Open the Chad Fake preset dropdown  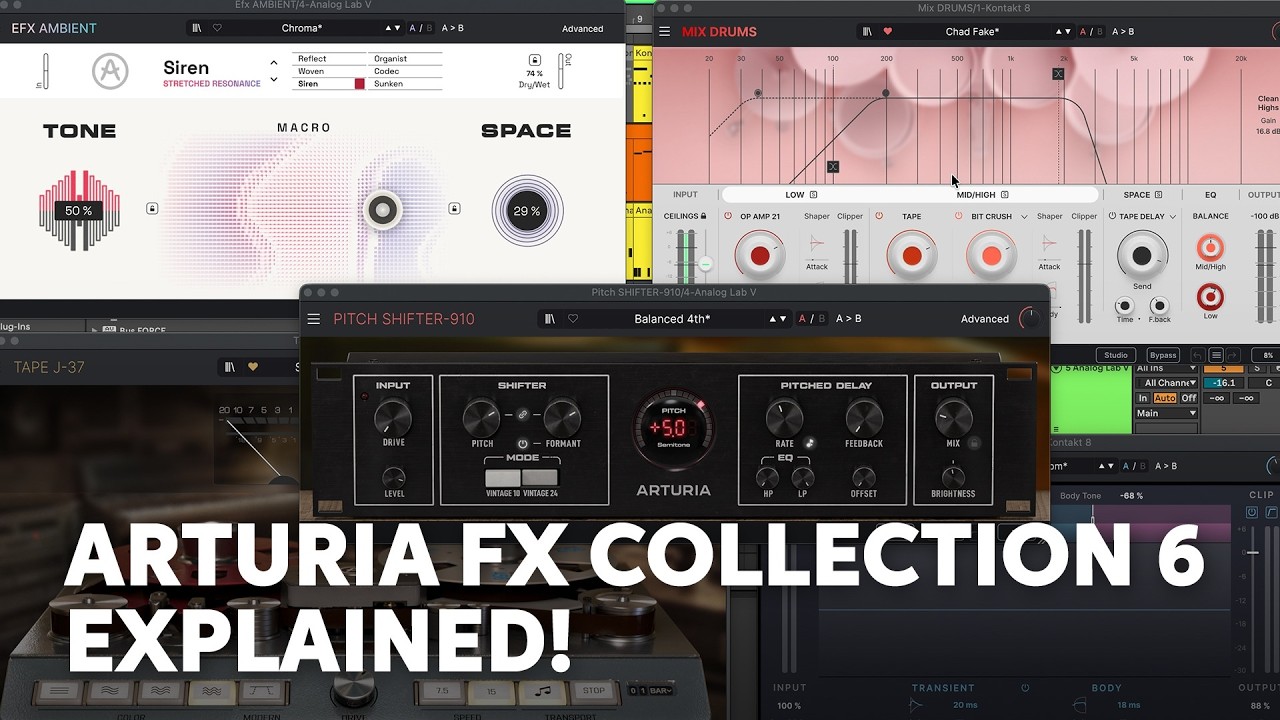pos(972,32)
